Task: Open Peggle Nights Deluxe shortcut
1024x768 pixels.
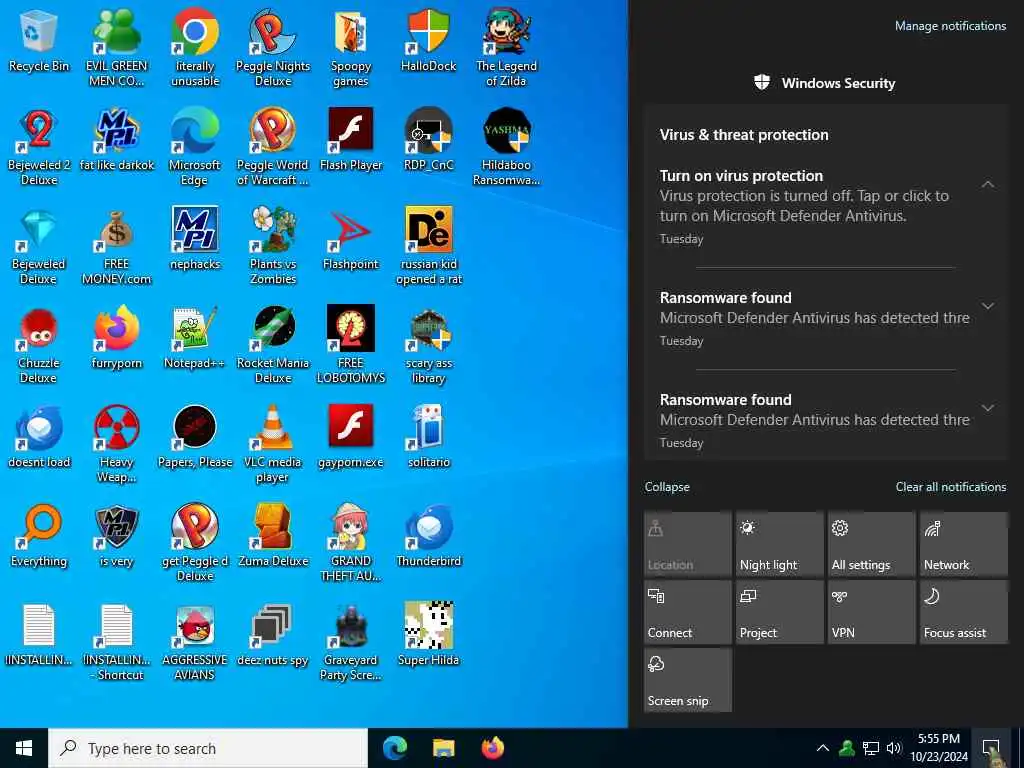Action: pos(272,47)
